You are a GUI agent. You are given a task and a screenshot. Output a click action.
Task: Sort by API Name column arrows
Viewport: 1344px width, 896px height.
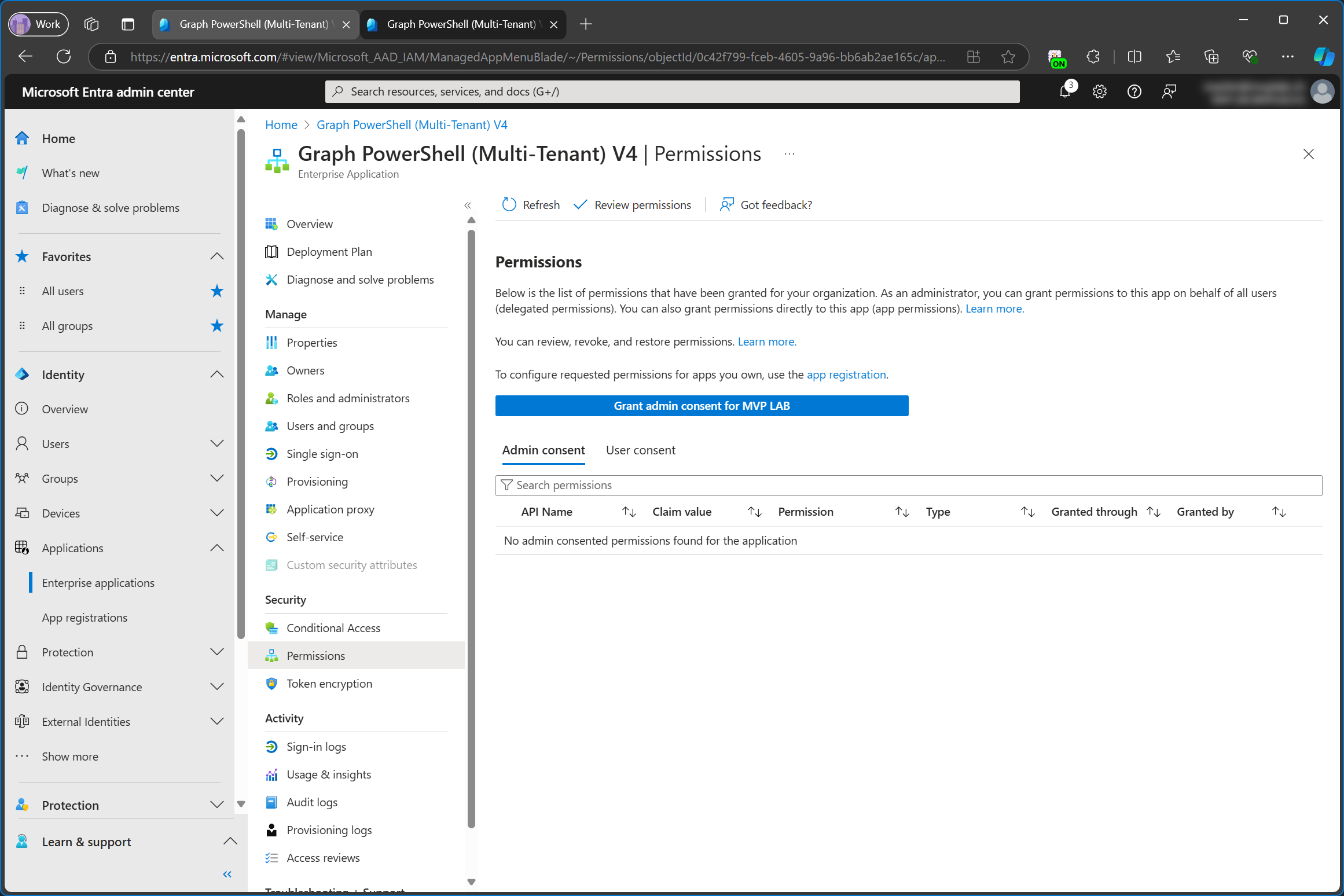coord(629,512)
